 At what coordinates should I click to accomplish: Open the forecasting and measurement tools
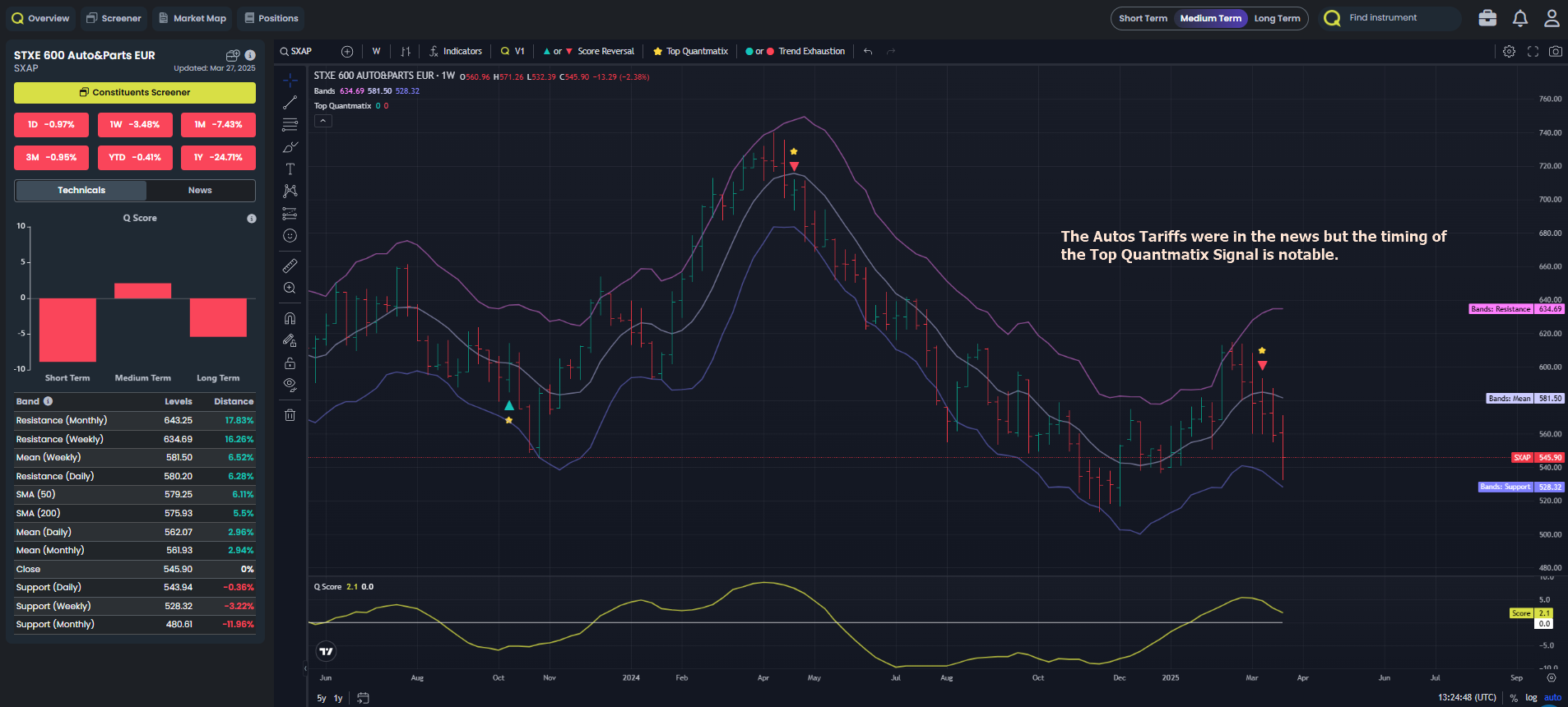click(x=290, y=214)
